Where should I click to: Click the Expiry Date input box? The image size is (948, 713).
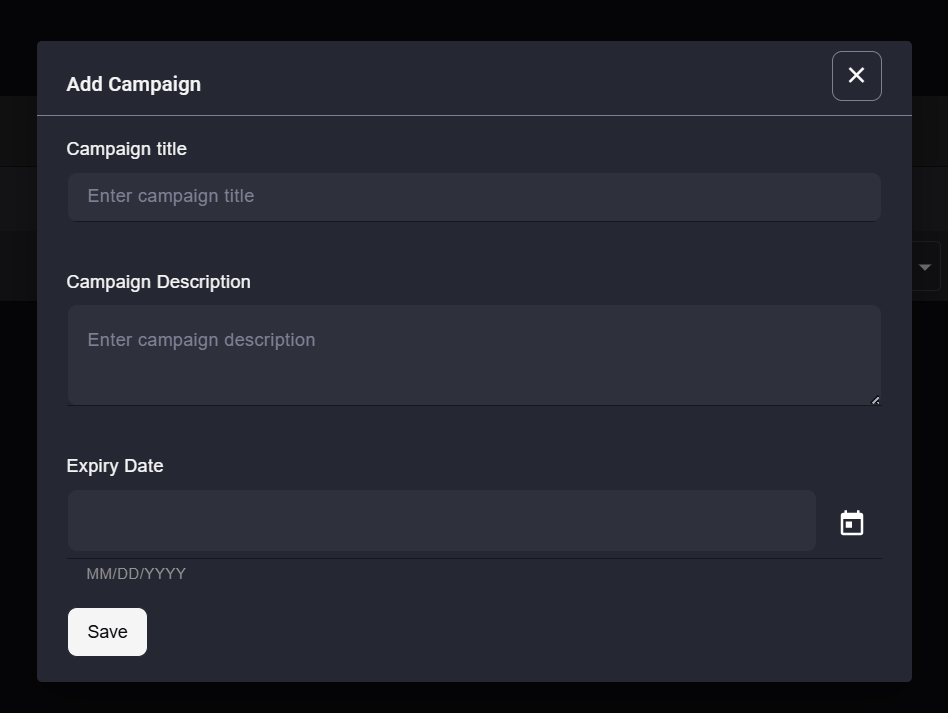click(x=441, y=520)
